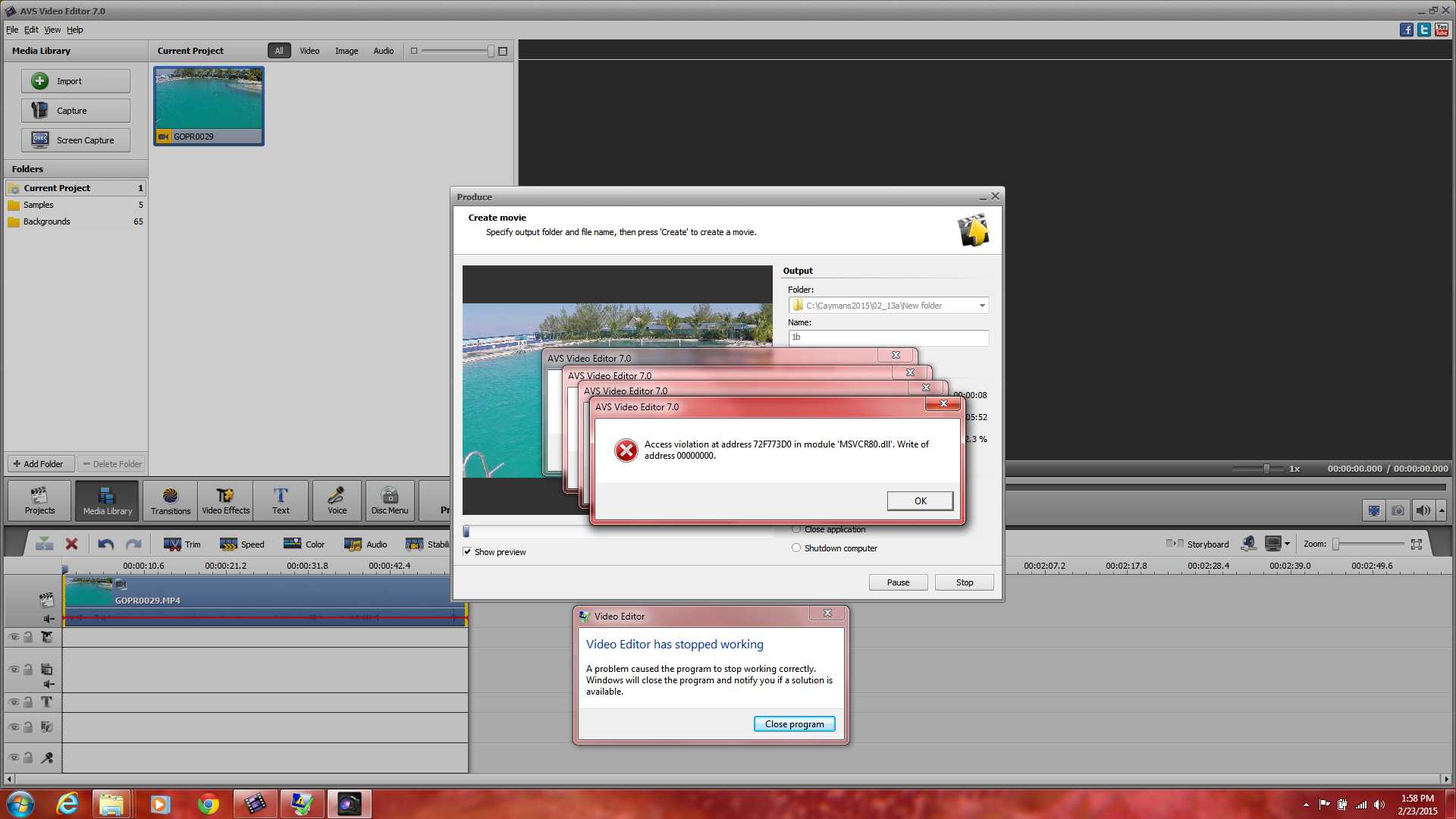Viewport: 1456px width, 819px height.
Task: Click the red delete X on the timeline toolbar
Action: [72, 544]
